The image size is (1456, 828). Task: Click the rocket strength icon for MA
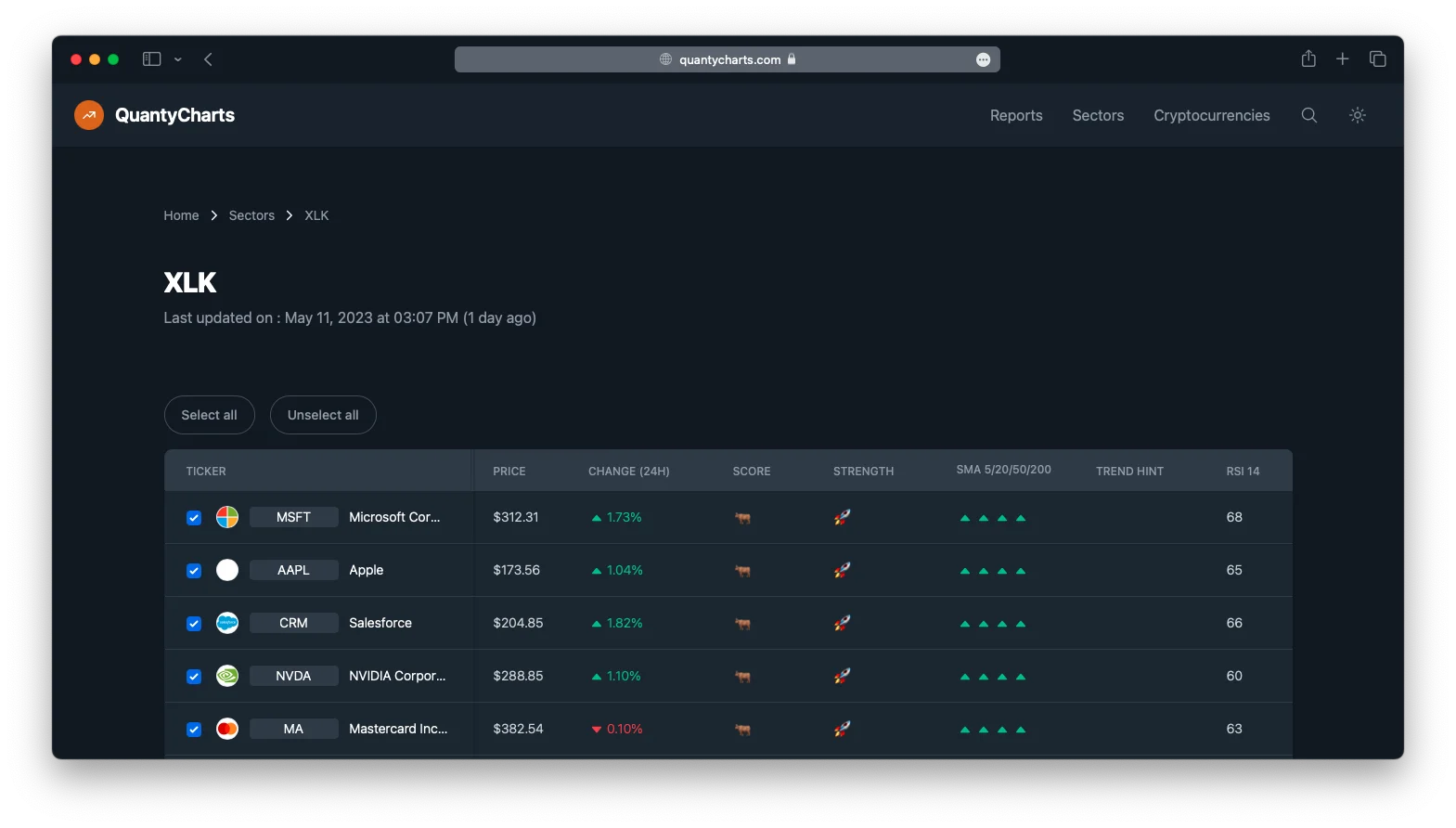click(x=842, y=729)
